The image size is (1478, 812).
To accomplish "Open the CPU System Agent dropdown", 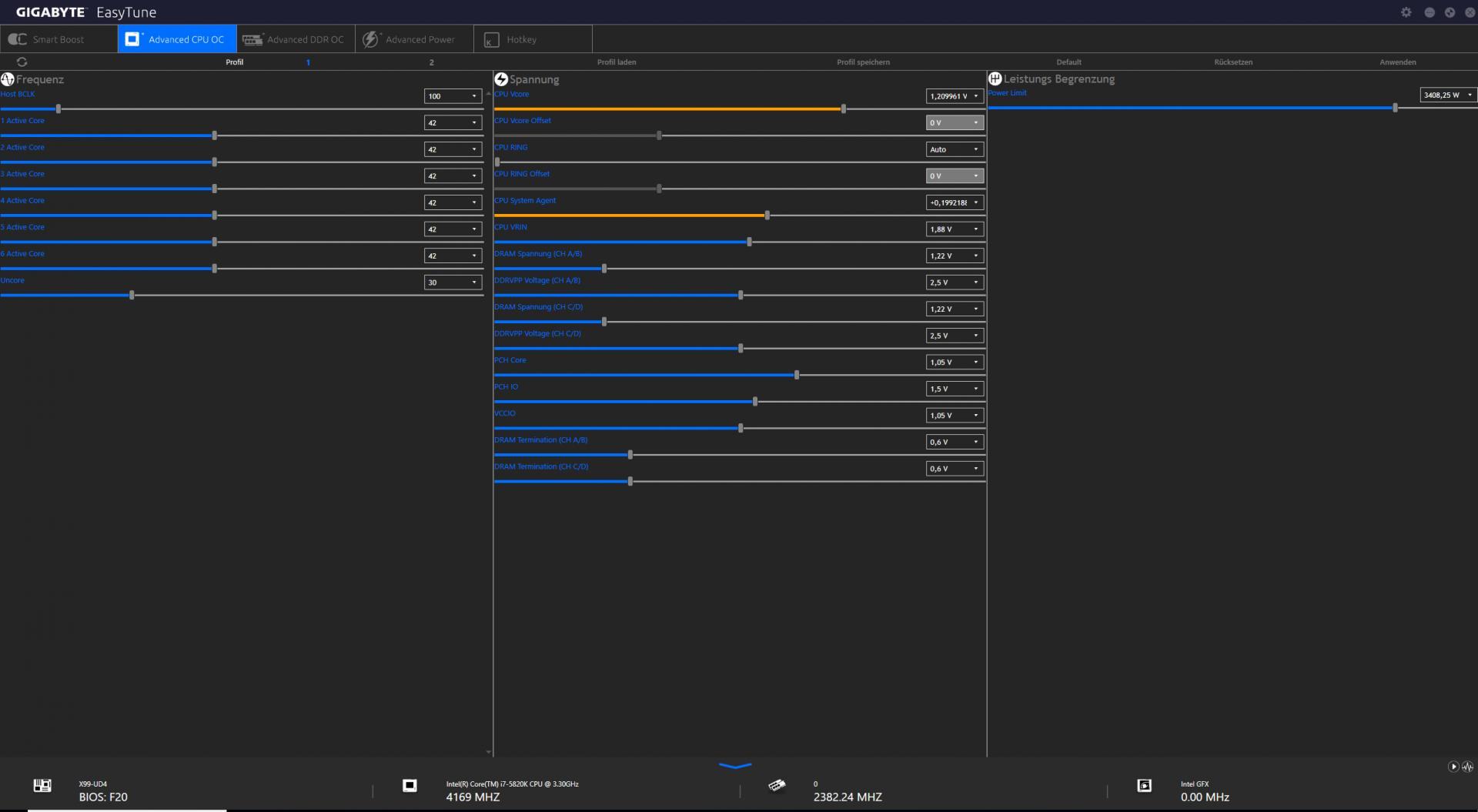I will tap(955, 202).
